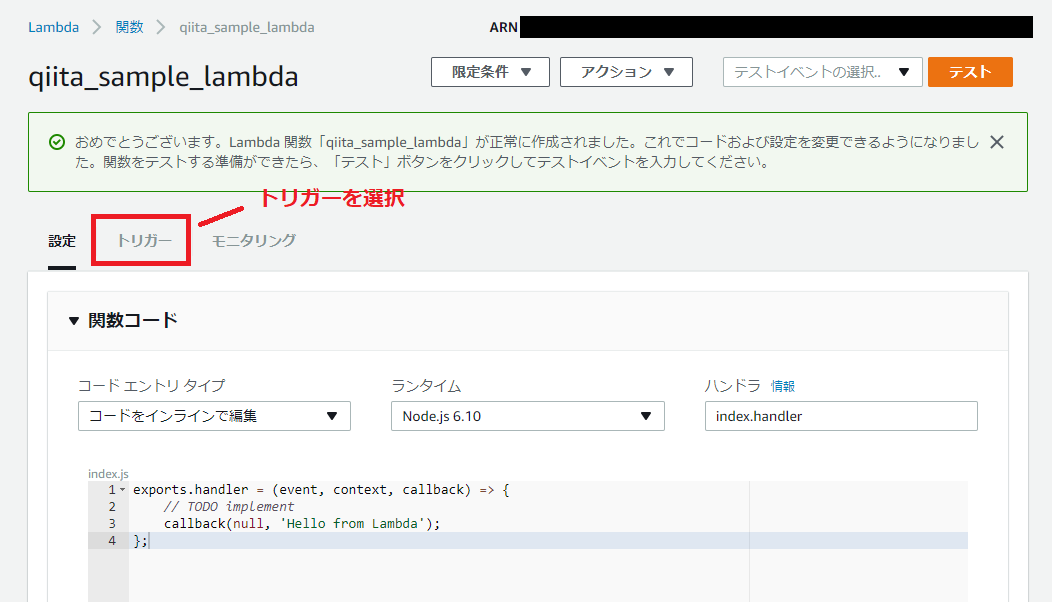Select the 設定 tab
This screenshot has height=602, width=1052.
[62, 240]
